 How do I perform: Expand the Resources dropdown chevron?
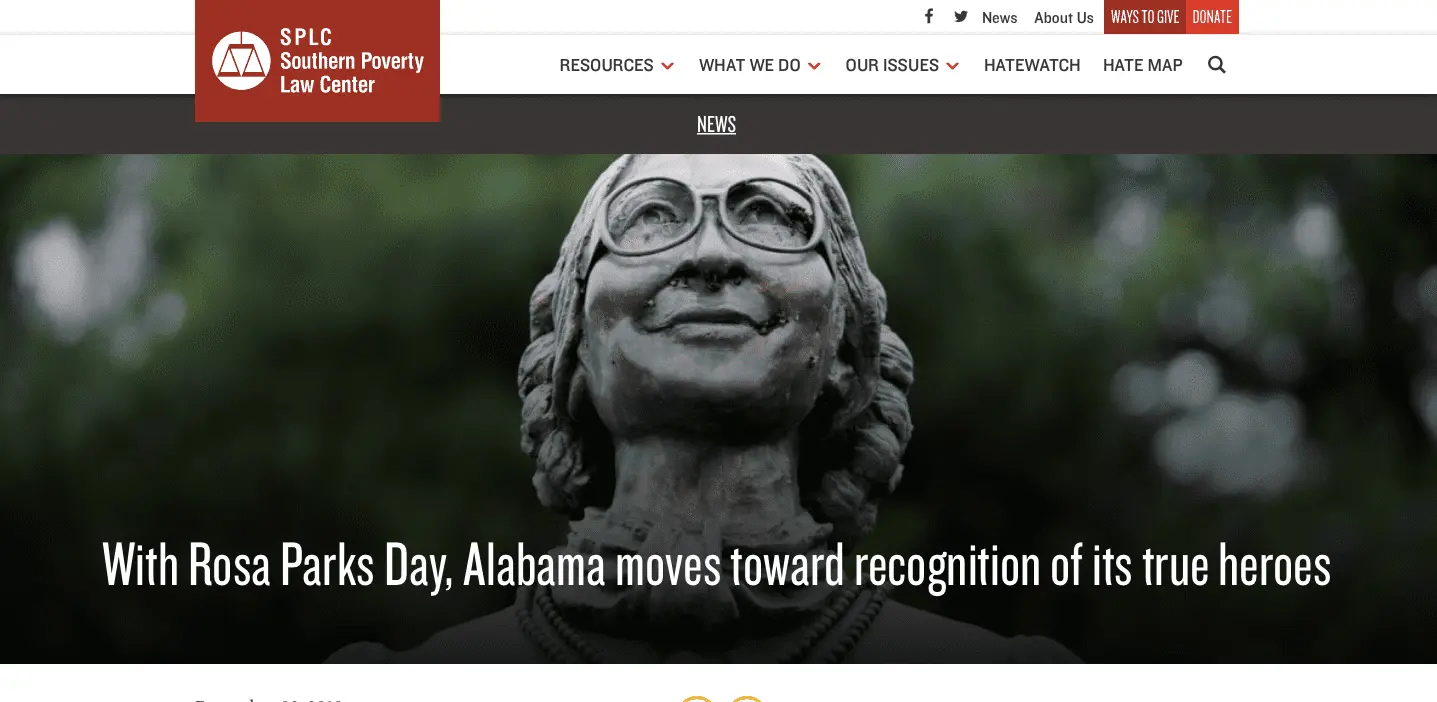click(x=668, y=66)
